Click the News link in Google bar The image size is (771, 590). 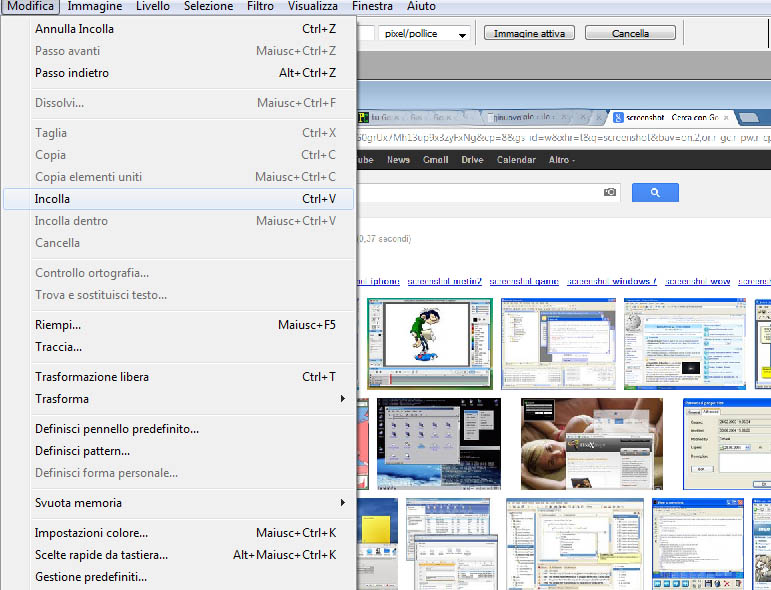click(x=398, y=160)
